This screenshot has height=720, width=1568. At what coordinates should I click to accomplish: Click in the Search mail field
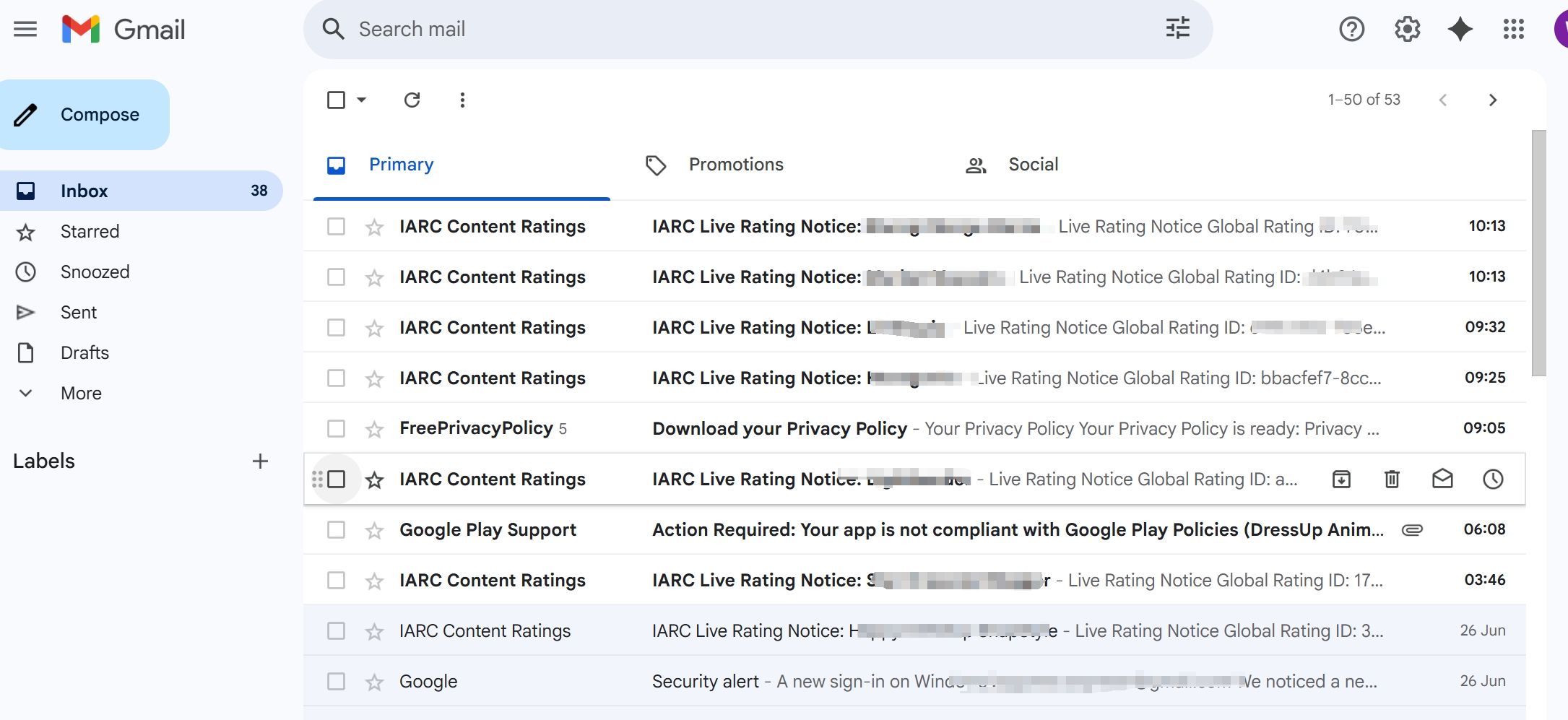pyautogui.click(x=722, y=29)
